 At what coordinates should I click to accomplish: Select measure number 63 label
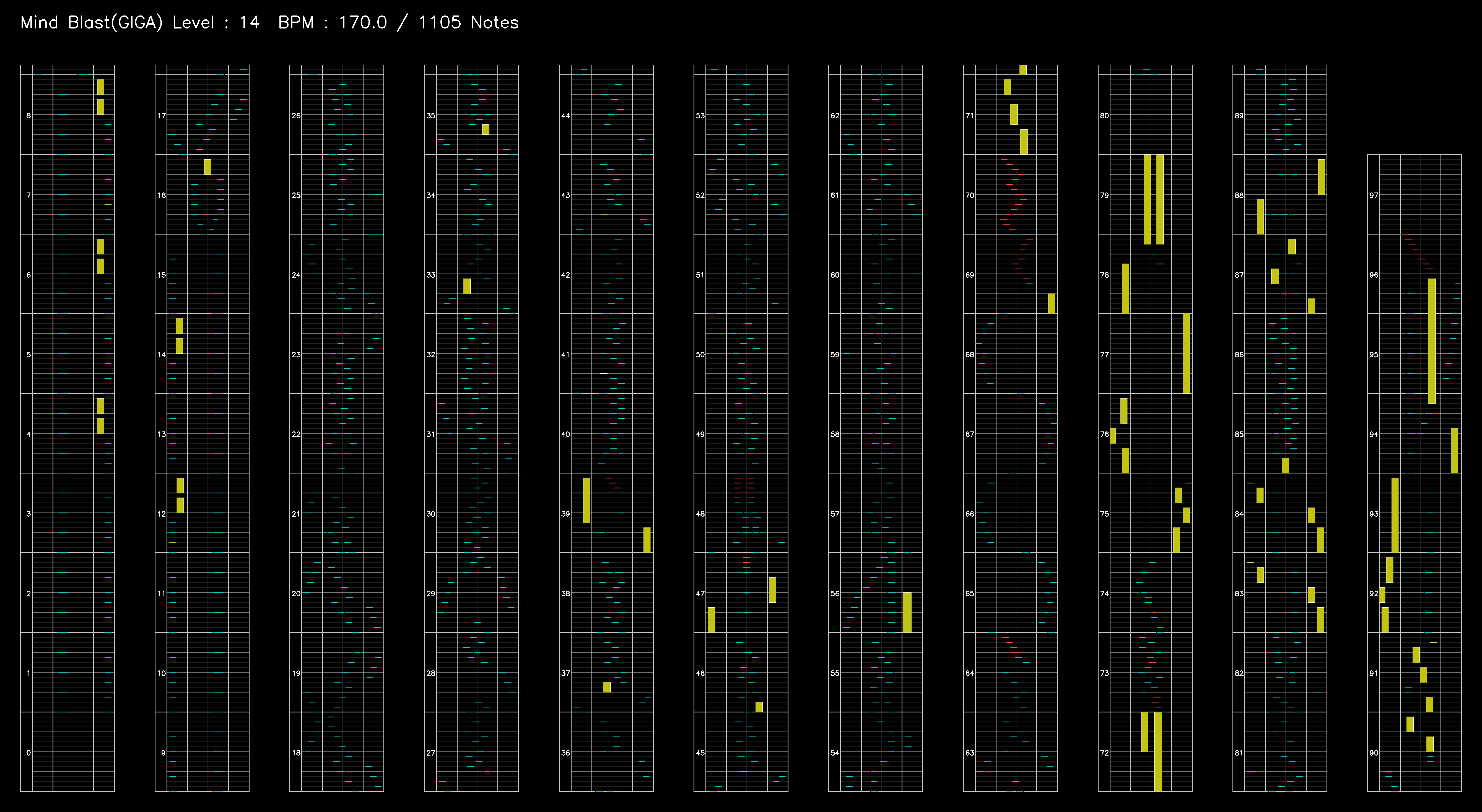pos(970,753)
